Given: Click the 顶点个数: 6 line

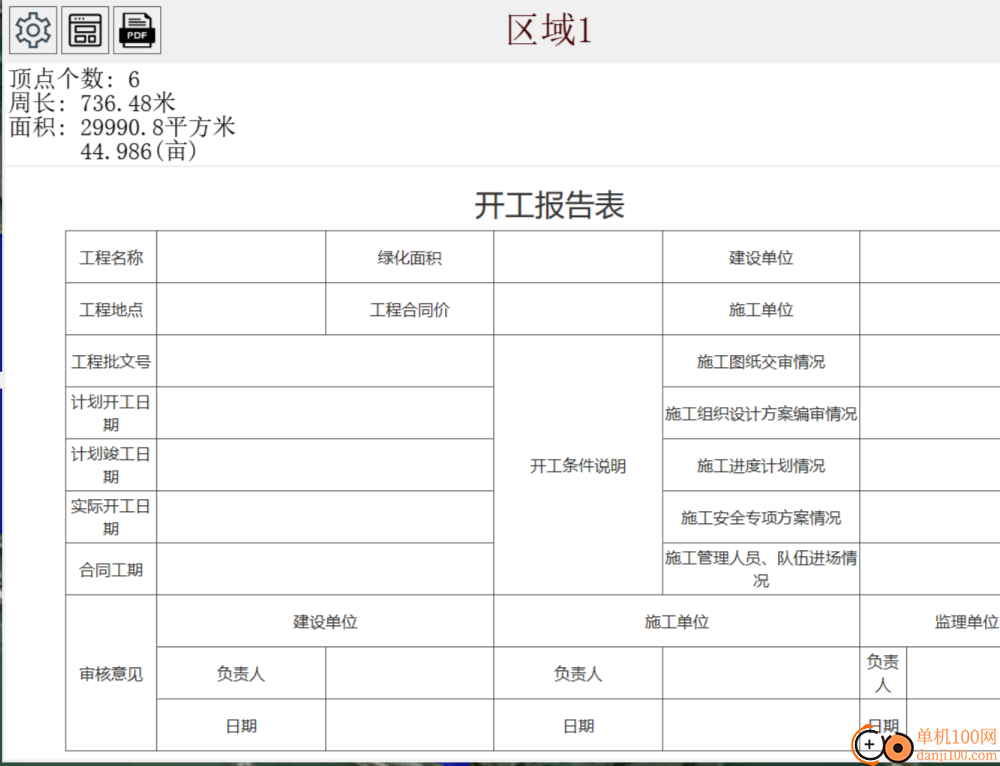Looking at the screenshot, I should (75, 78).
